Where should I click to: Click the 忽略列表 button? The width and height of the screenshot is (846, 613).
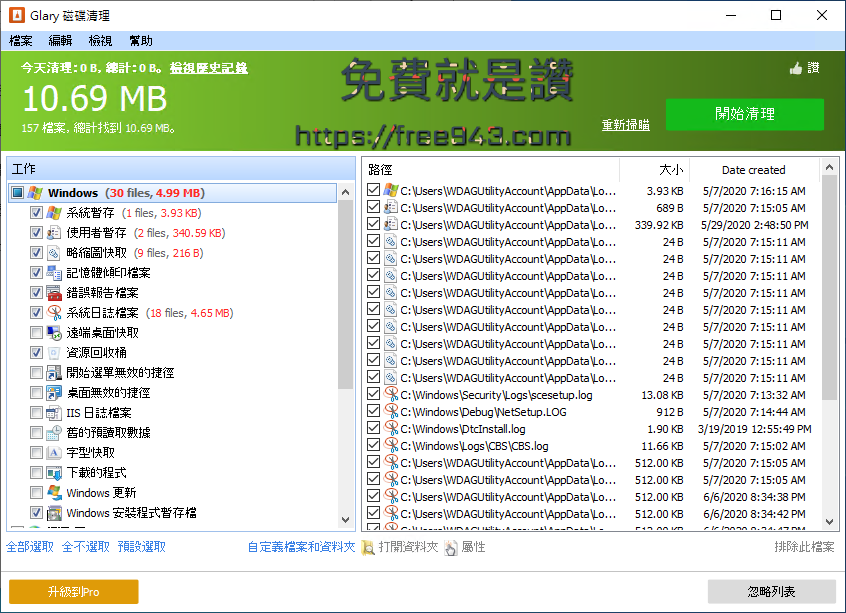coord(771,591)
